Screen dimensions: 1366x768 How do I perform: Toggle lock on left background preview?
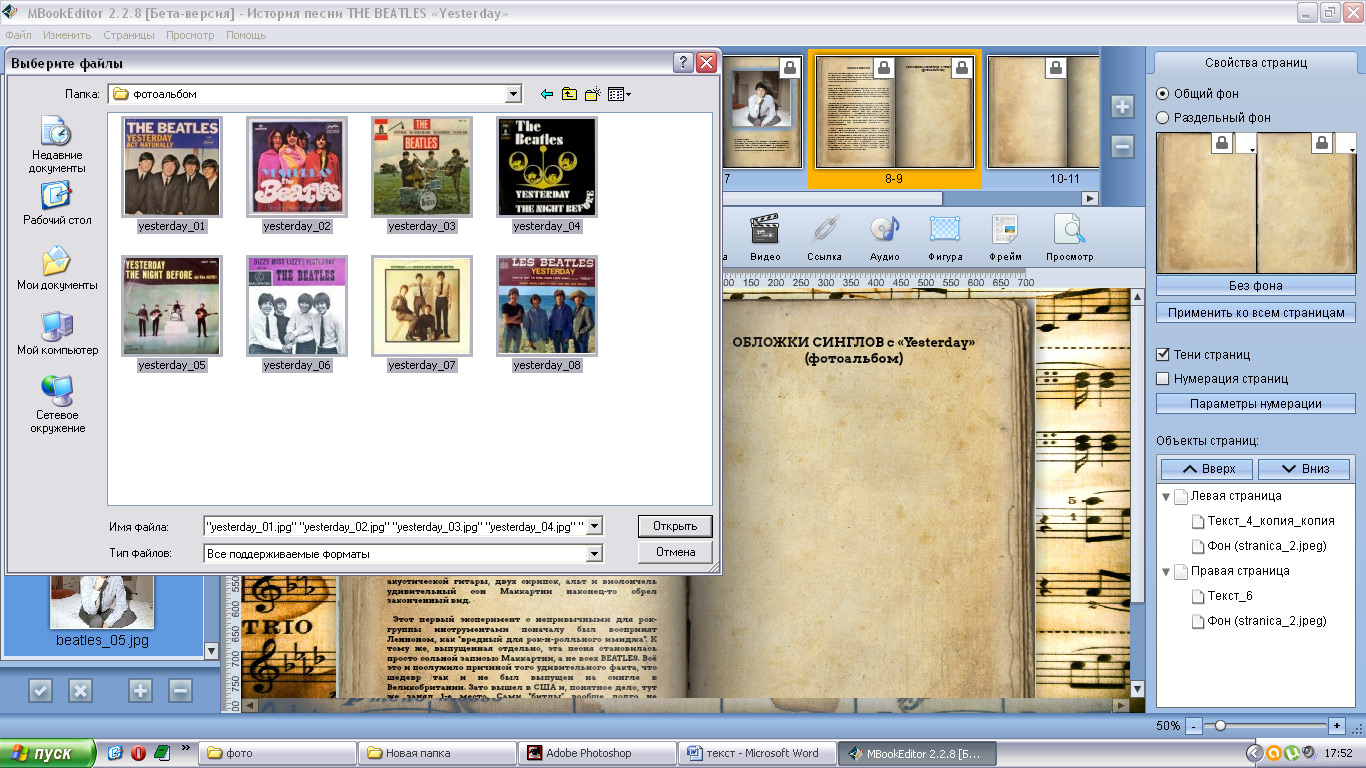1222,144
